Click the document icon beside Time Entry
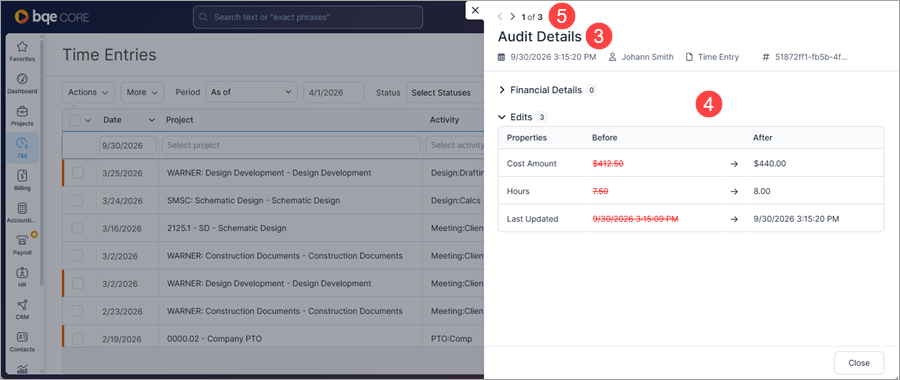 pos(689,57)
